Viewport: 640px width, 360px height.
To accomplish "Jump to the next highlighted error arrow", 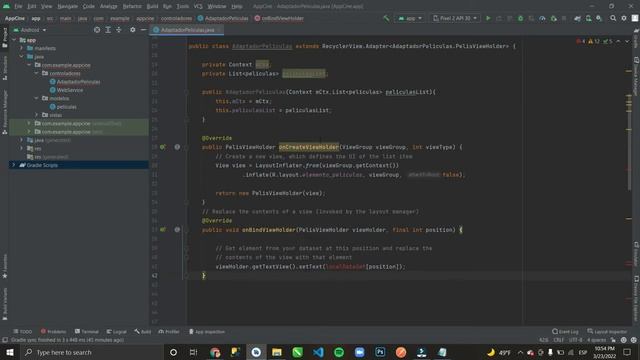I will 627,41.
